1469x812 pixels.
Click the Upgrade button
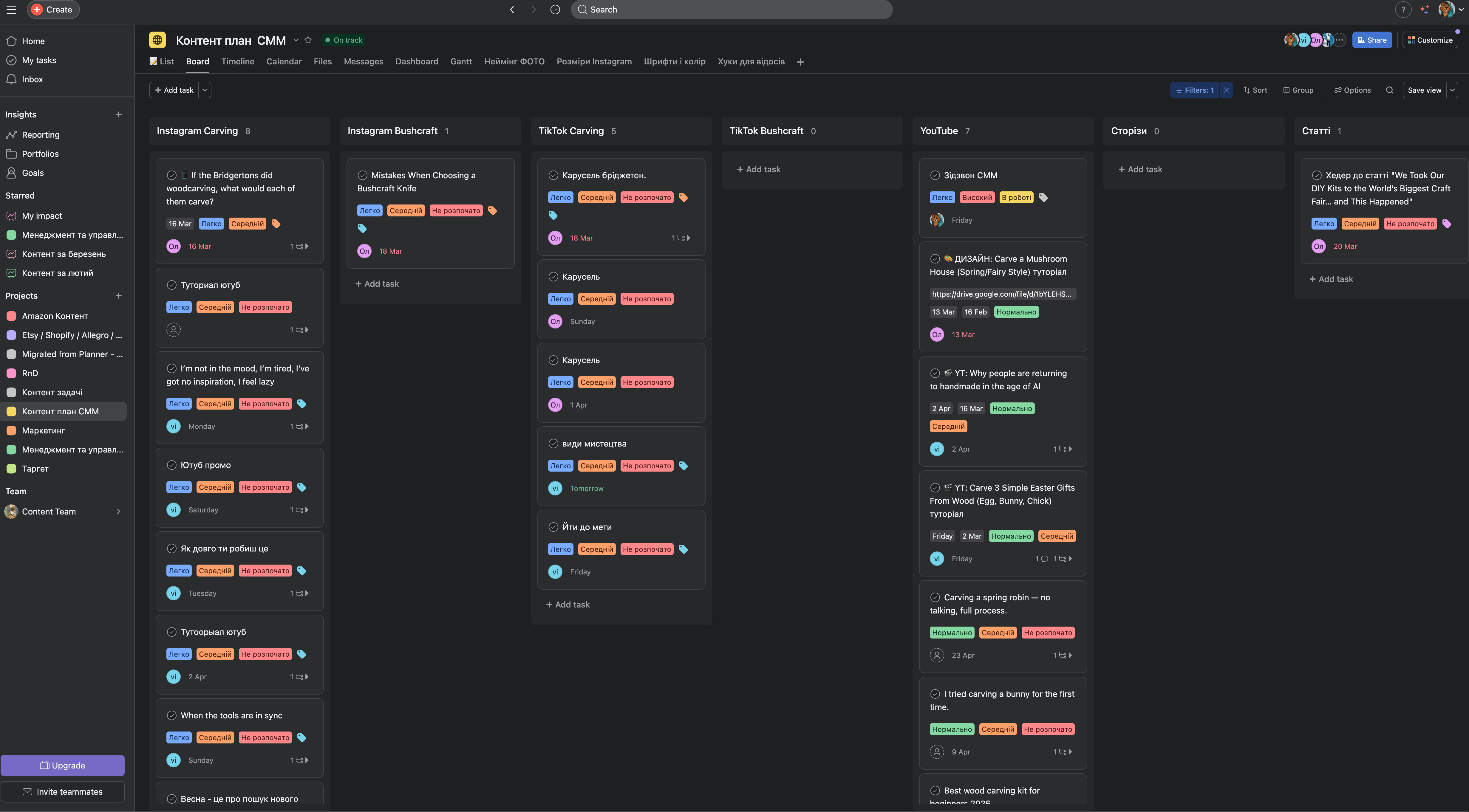(x=63, y=765)
